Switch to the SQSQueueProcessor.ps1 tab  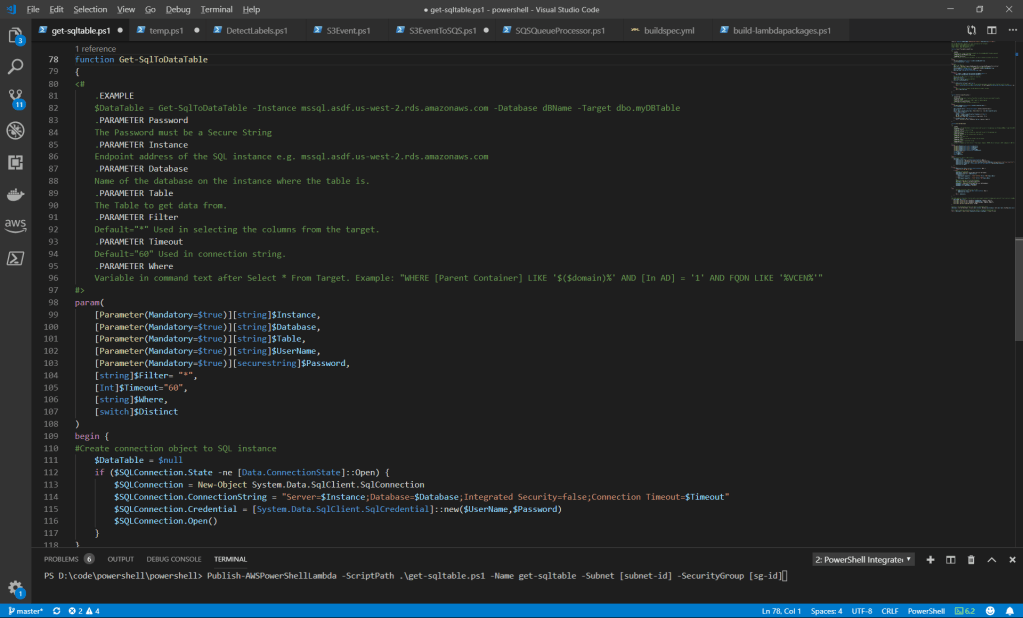pos(560,30)
